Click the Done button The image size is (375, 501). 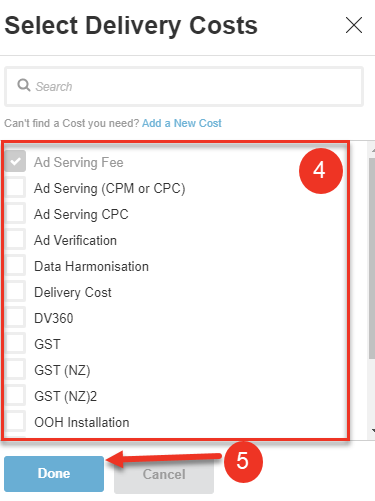[x=54, y=474]
